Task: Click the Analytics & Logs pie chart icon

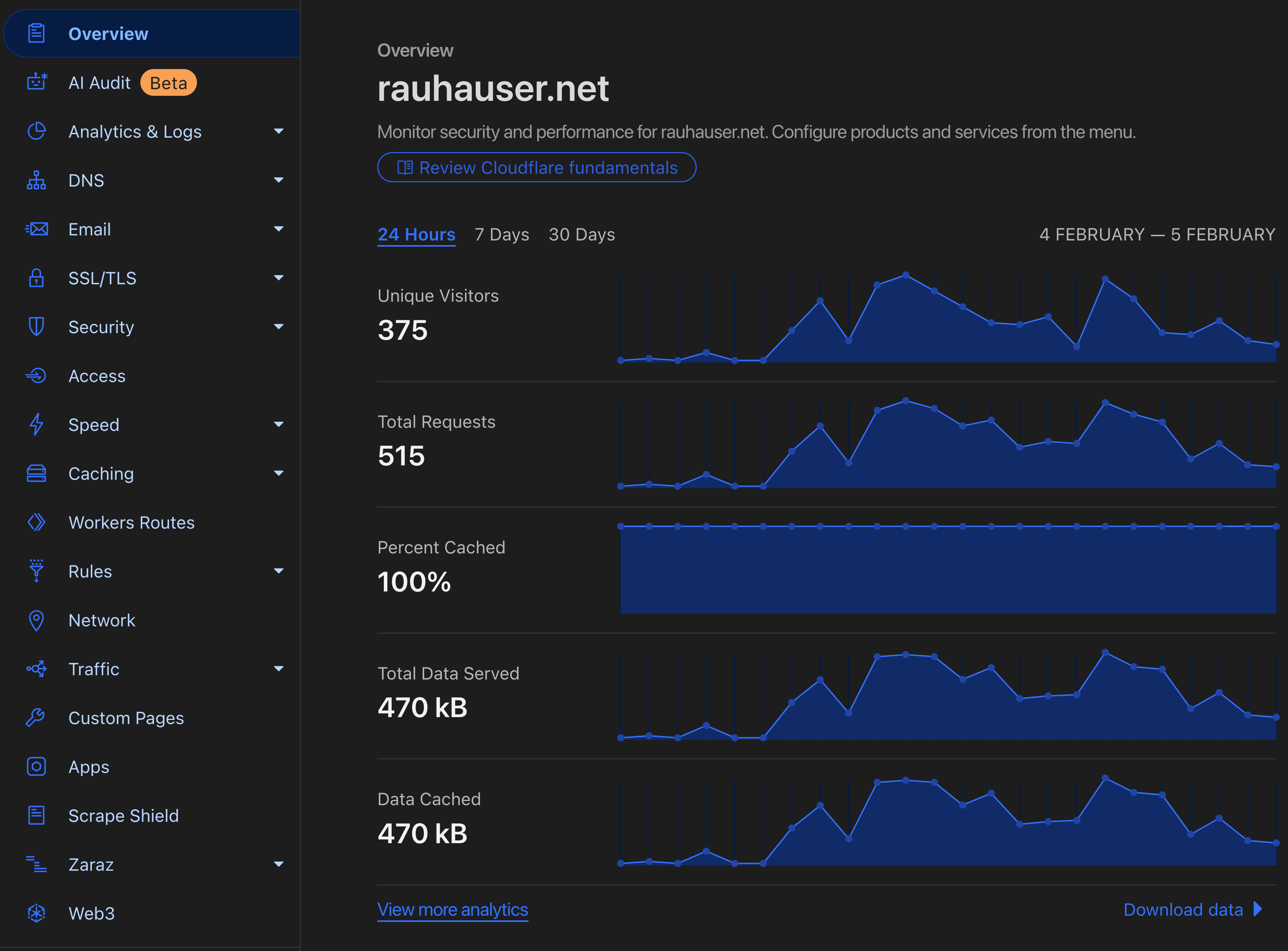Action: [36, 131]
